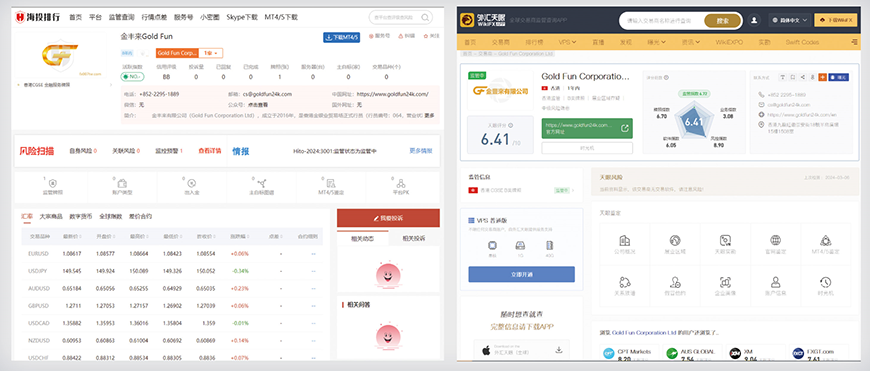Open the Skype下载 menu item
Image resolution: width=870 pixels, height=371 pixels.
click(242, 17)
